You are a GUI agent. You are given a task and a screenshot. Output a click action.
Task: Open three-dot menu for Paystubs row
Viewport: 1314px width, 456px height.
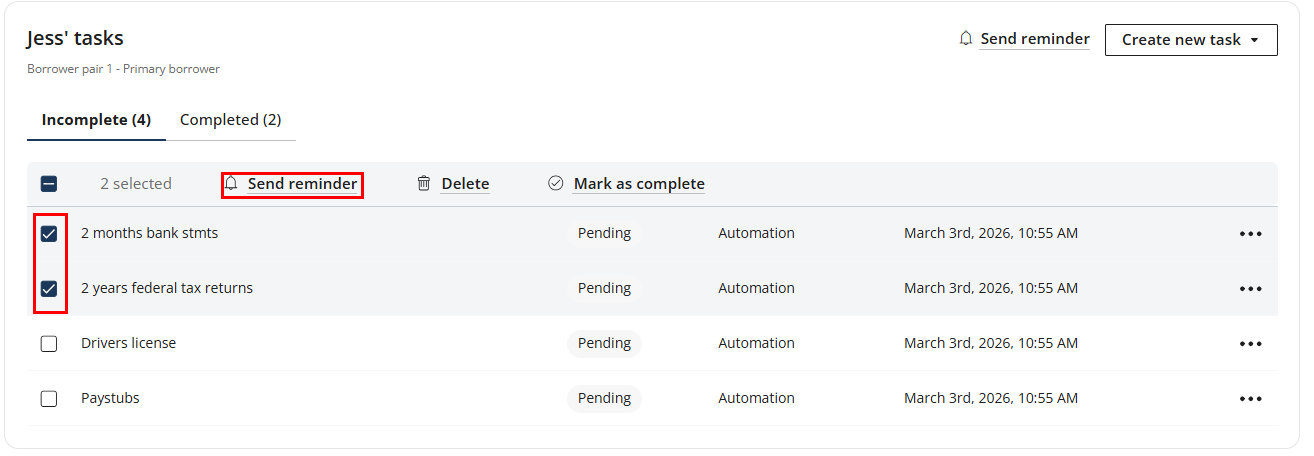(1250, 399)
